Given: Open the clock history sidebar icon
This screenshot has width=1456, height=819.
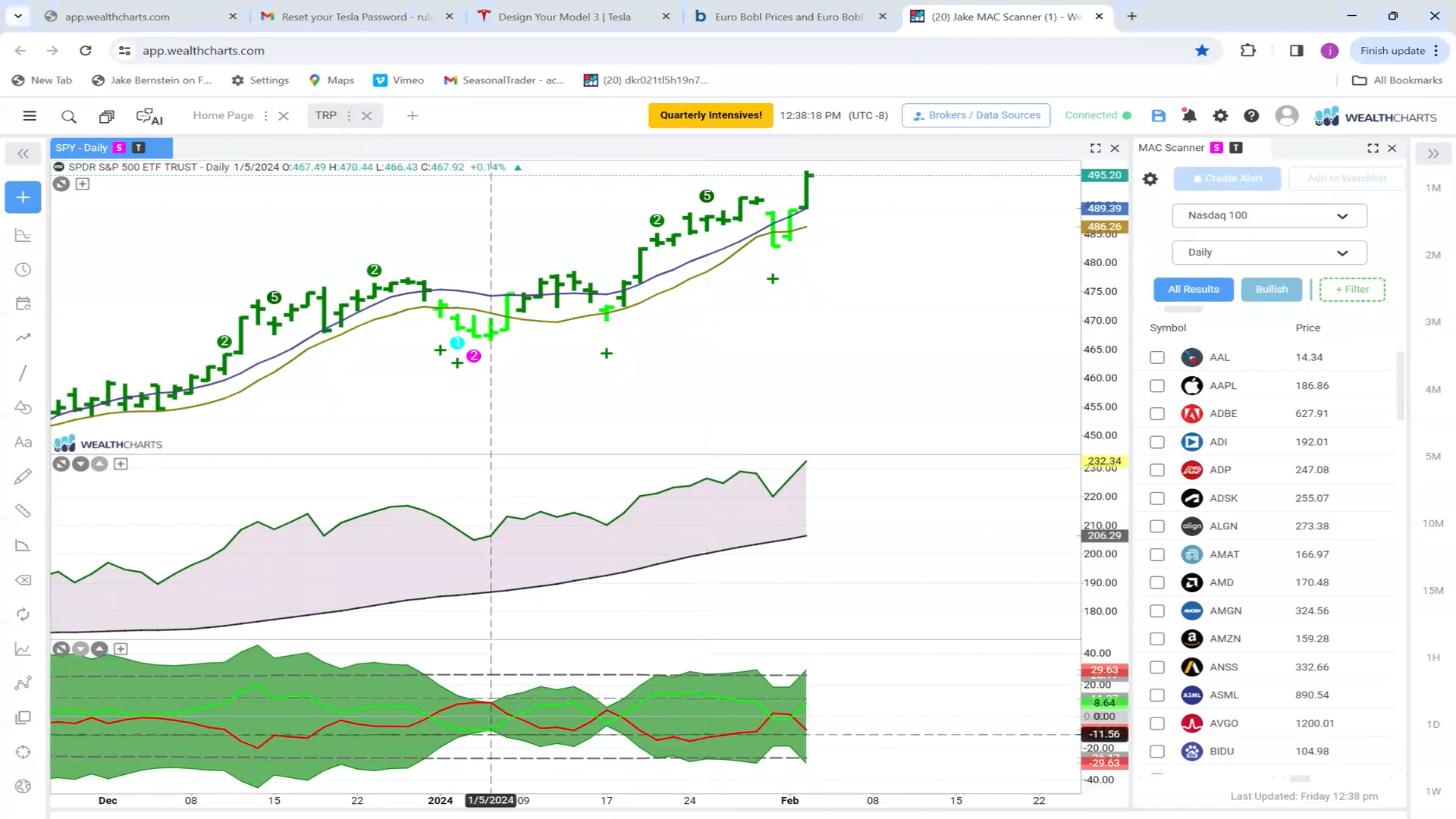Looking at the screenshot, I should (x=23, y=269).
